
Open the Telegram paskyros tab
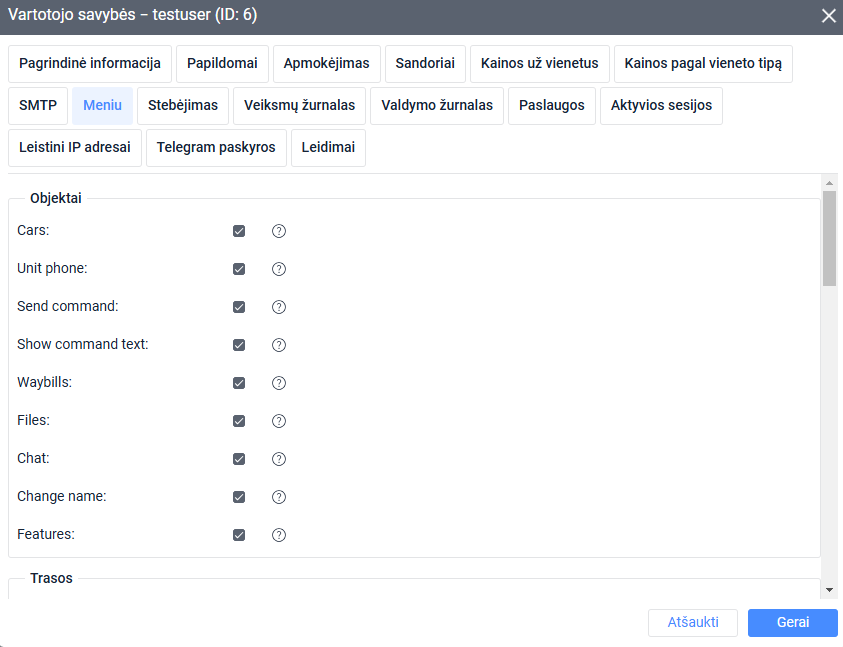coord(216,147)
